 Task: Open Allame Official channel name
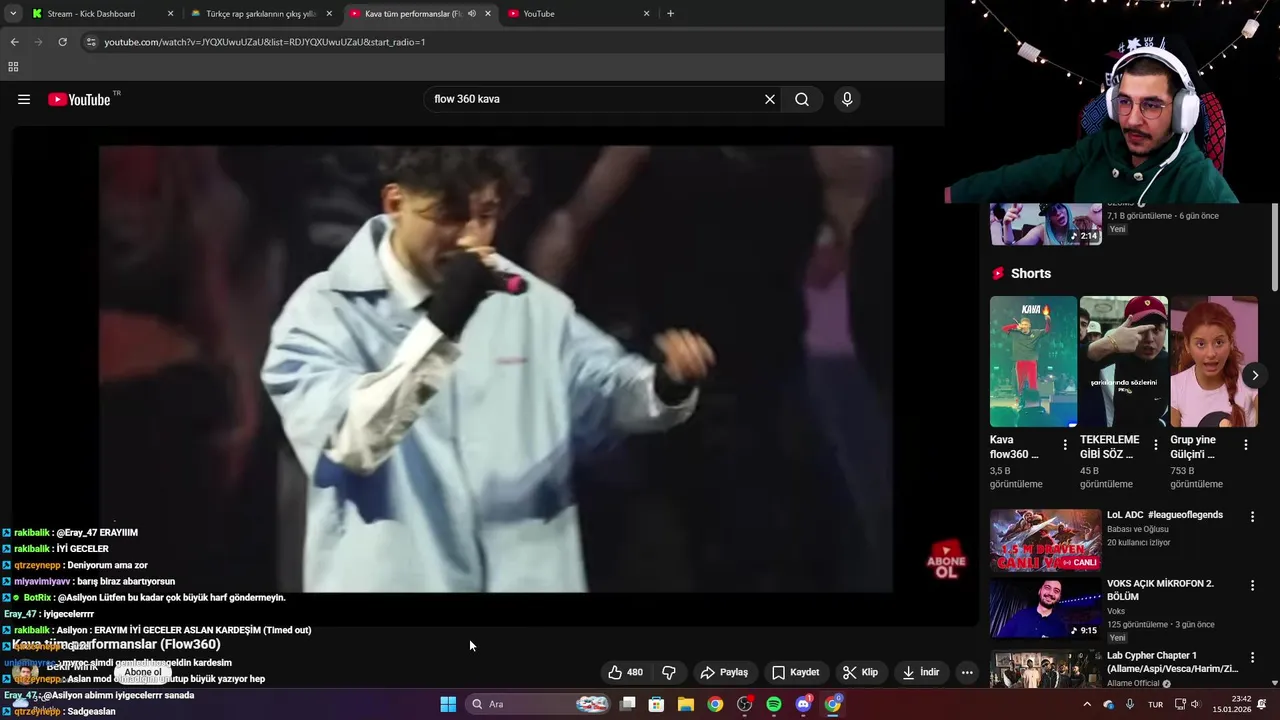click(1133, 684)
